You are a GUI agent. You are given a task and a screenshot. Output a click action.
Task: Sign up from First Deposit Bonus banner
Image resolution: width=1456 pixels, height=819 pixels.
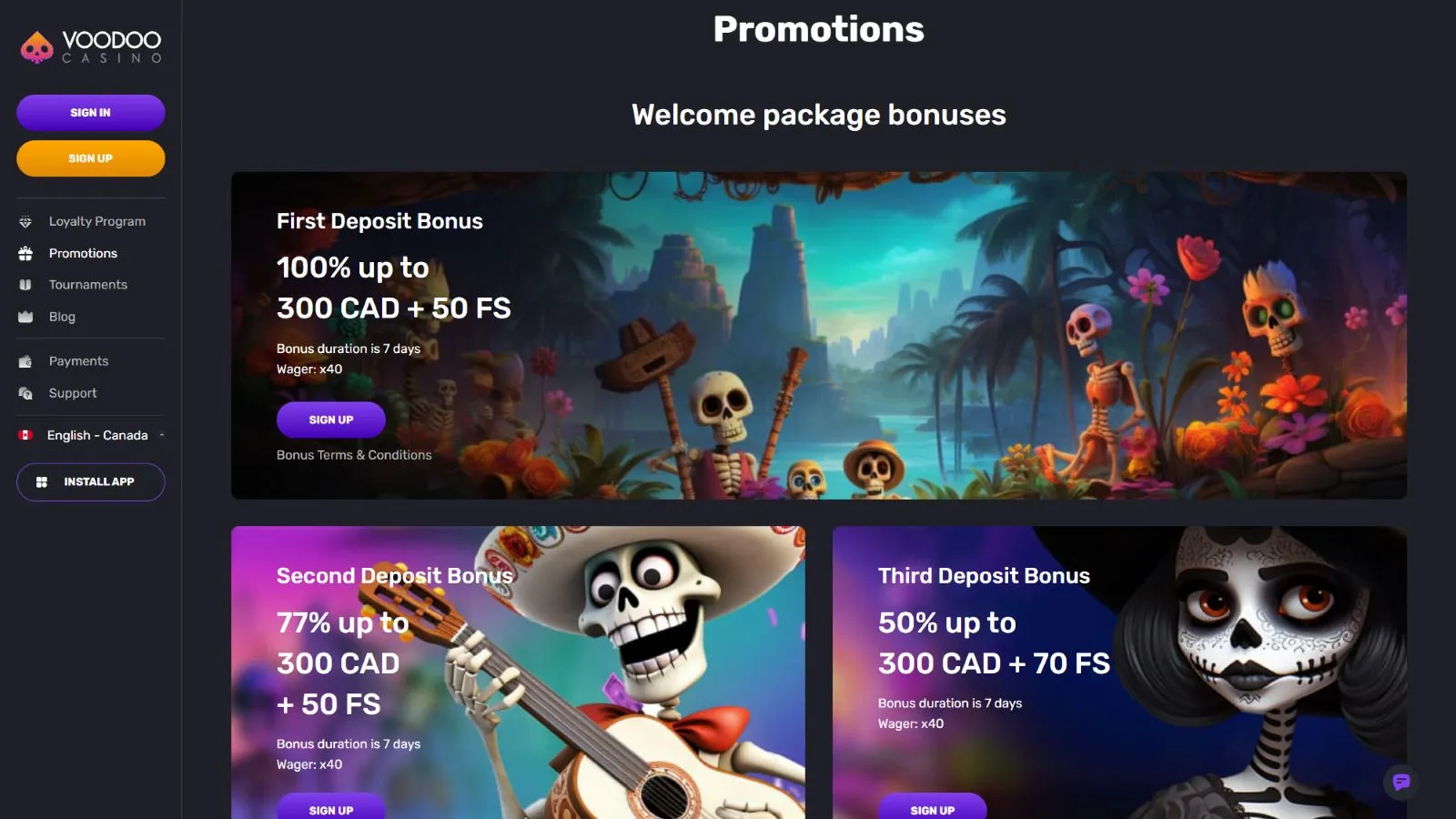(x=331, y=420)
